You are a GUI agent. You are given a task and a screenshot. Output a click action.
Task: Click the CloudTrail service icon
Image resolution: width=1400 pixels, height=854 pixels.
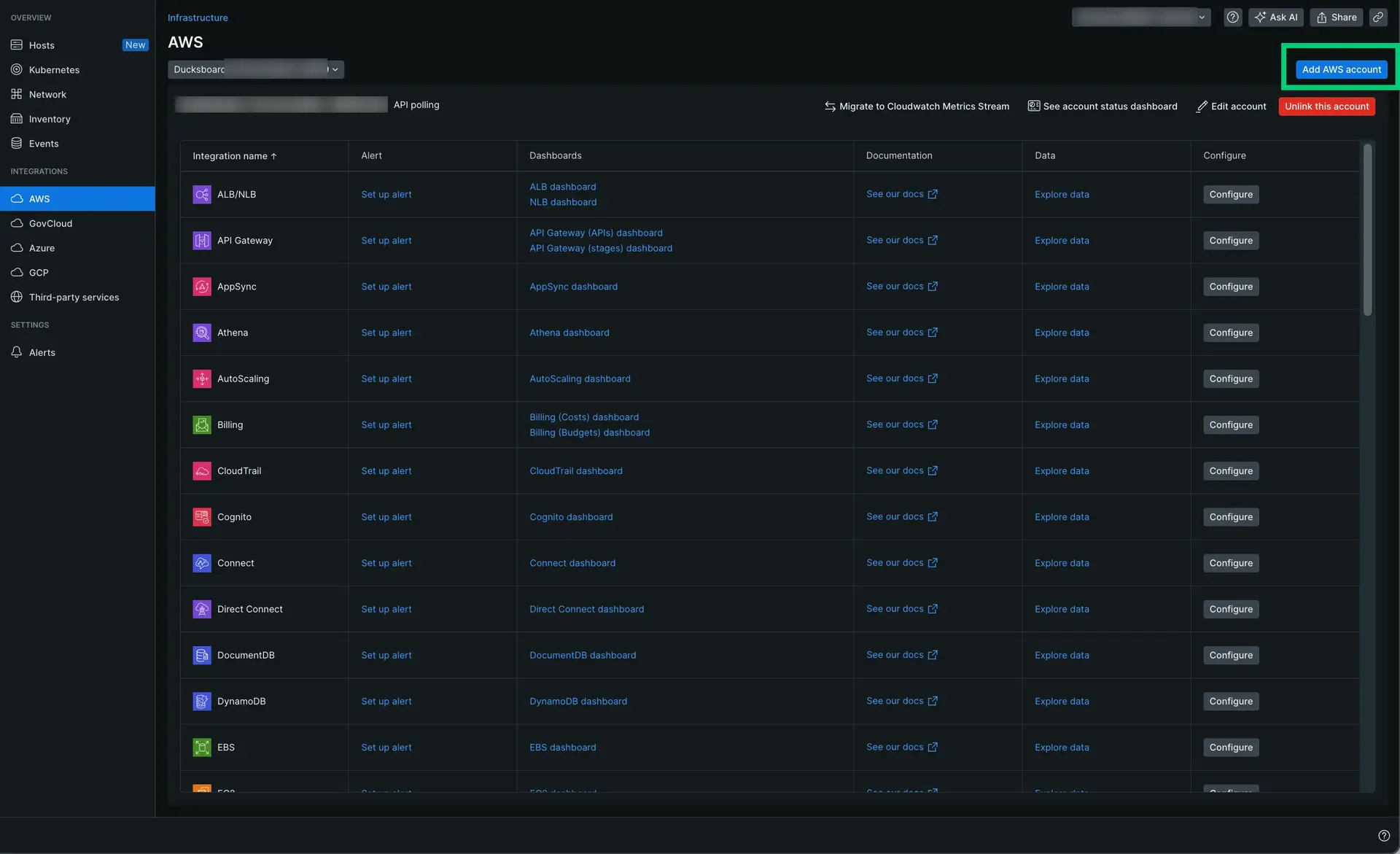click(x=202, y=471)
